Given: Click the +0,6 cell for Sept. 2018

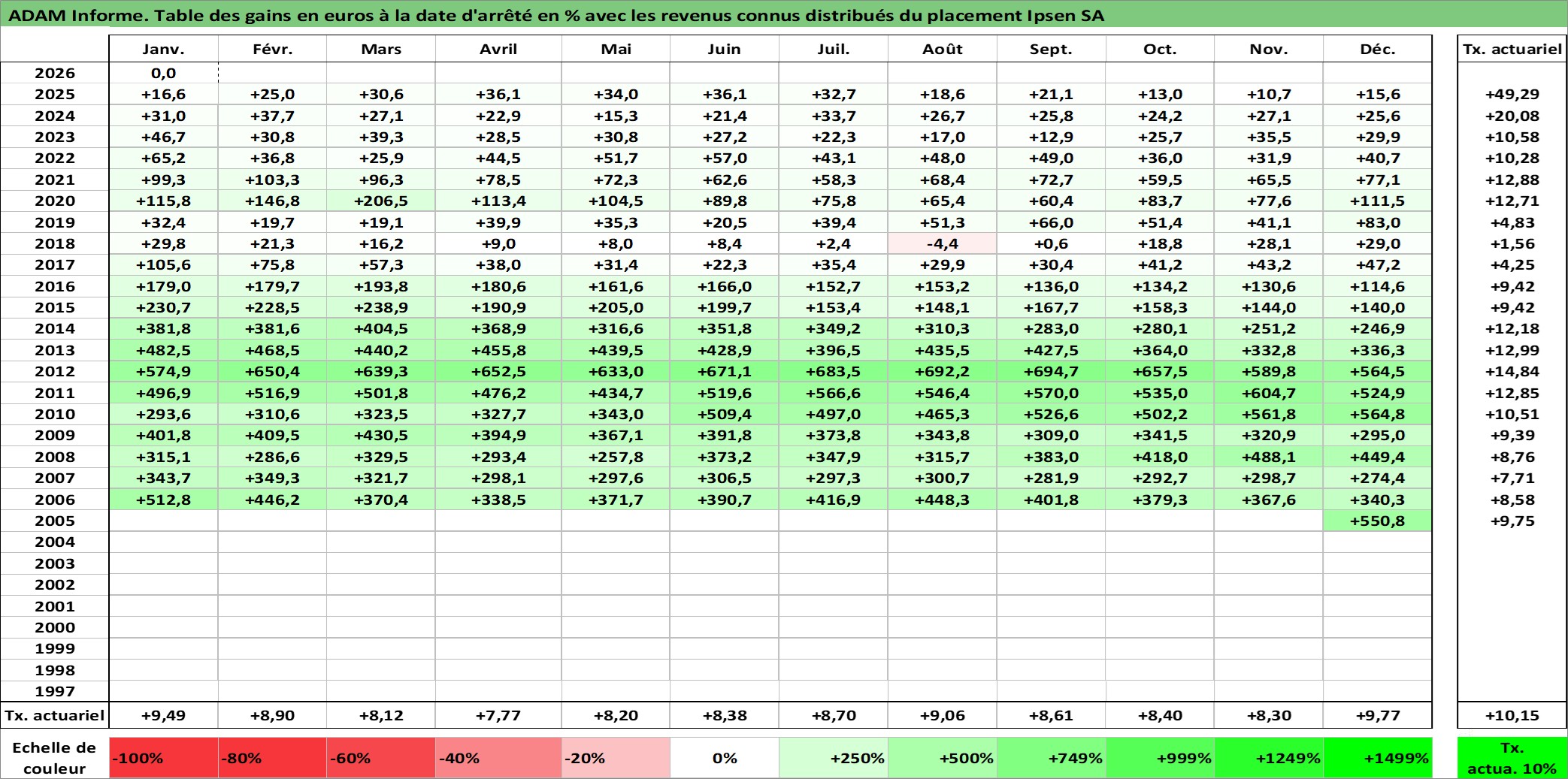Looking at the screenshot, I should click(1051, 243).
